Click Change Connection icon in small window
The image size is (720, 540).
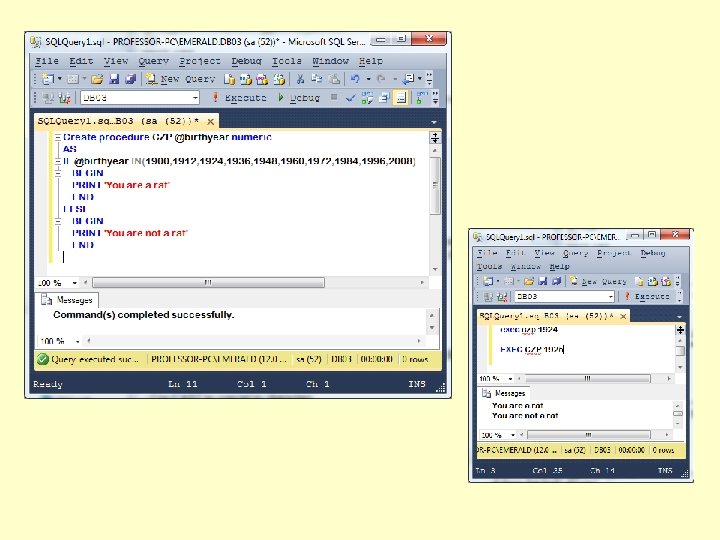(x=502, y=297)
